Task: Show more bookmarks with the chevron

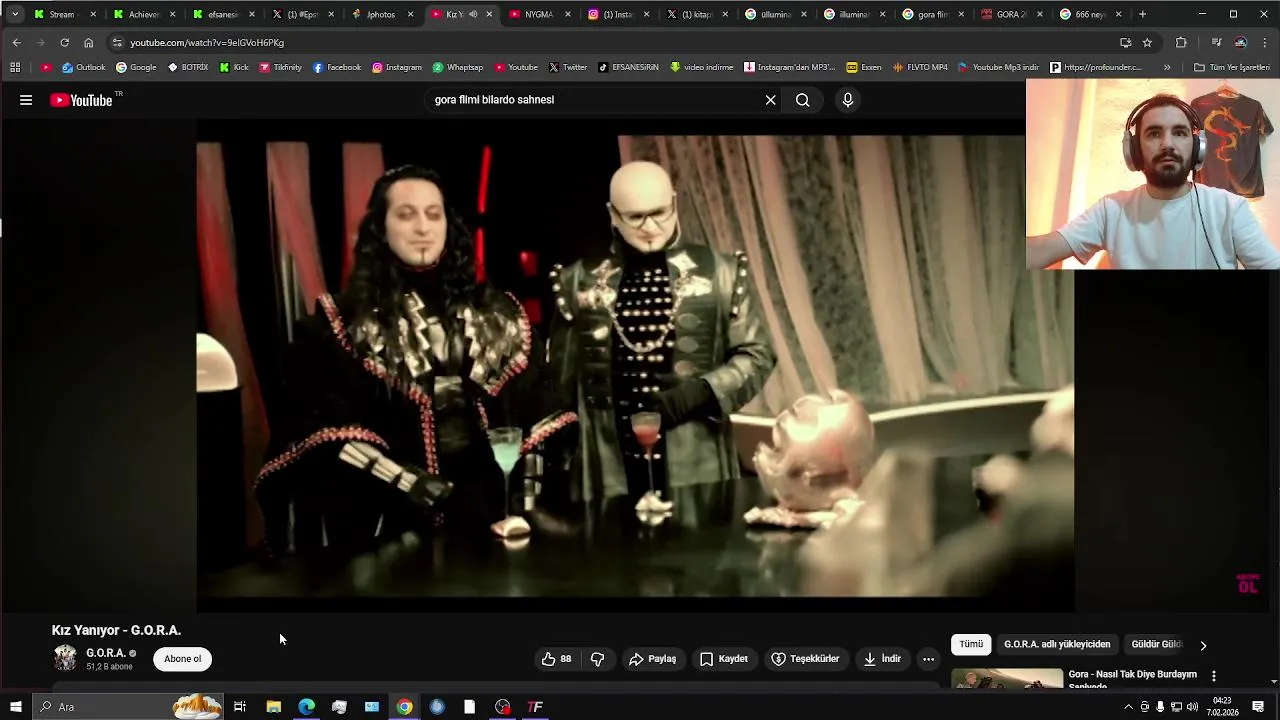Action: point(1167,67)
